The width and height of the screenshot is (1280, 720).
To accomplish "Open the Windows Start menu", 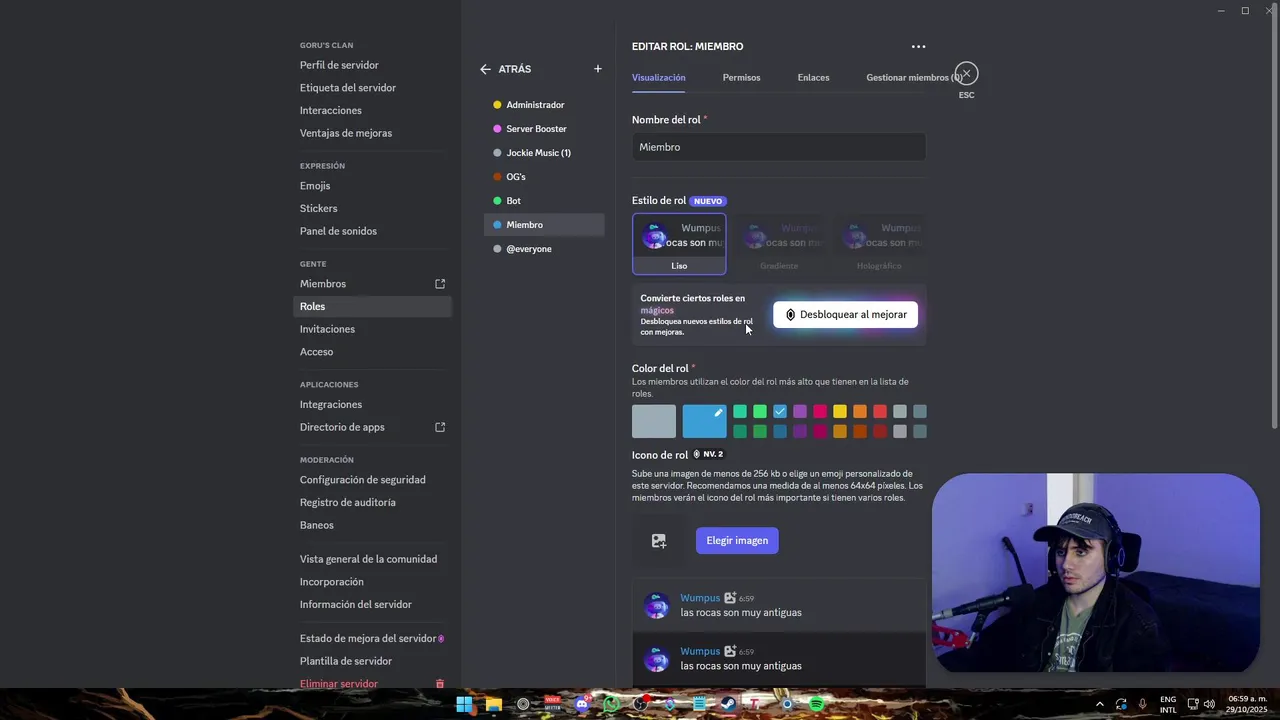I will coord(464,704).
